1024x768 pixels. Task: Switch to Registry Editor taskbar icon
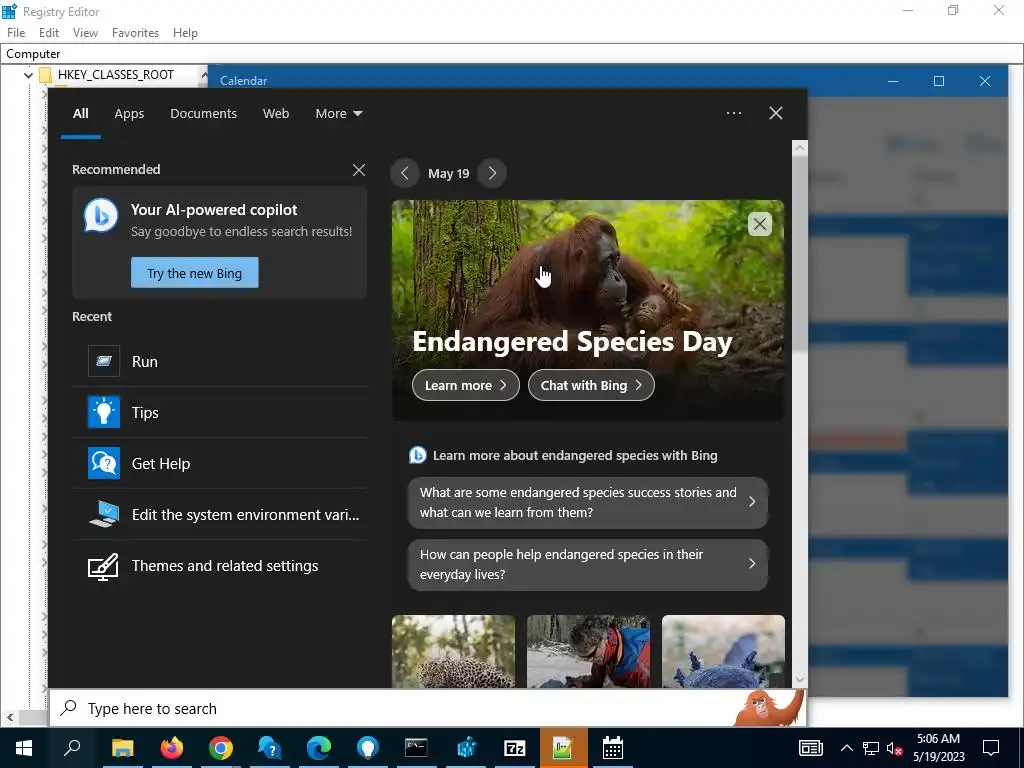point(466,748)
